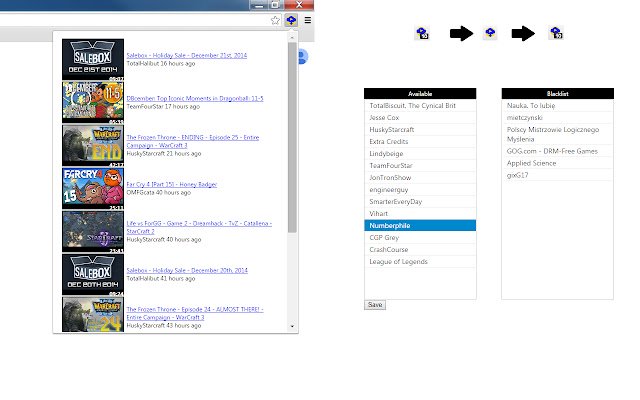The image size is (640, 400).
Task: Open the WarCraft END thumbnail
Action: 93,146
